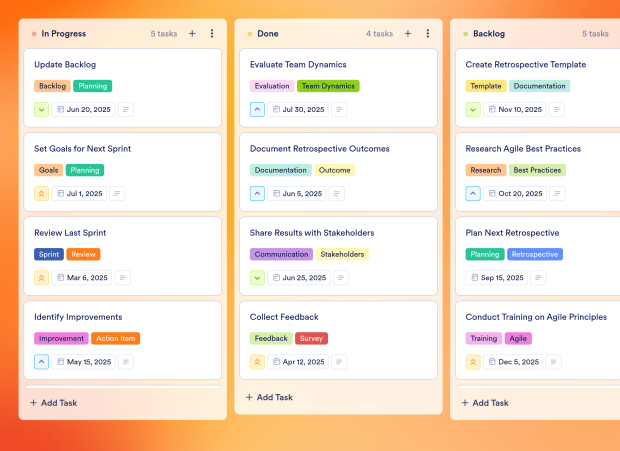The width and height of the screenshot is (620, 451).
Task: Change priority on Evaluate Team Dynamics card
Action: tap(258, 109)
